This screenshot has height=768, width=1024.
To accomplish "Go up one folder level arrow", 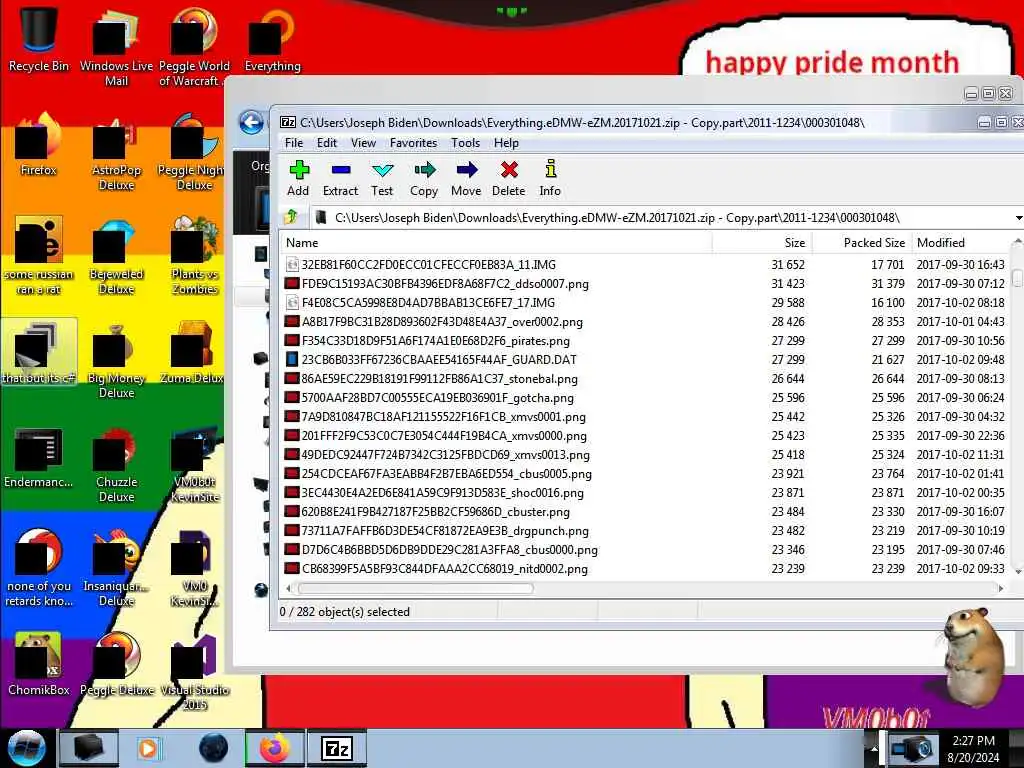I will coord(291,217).
